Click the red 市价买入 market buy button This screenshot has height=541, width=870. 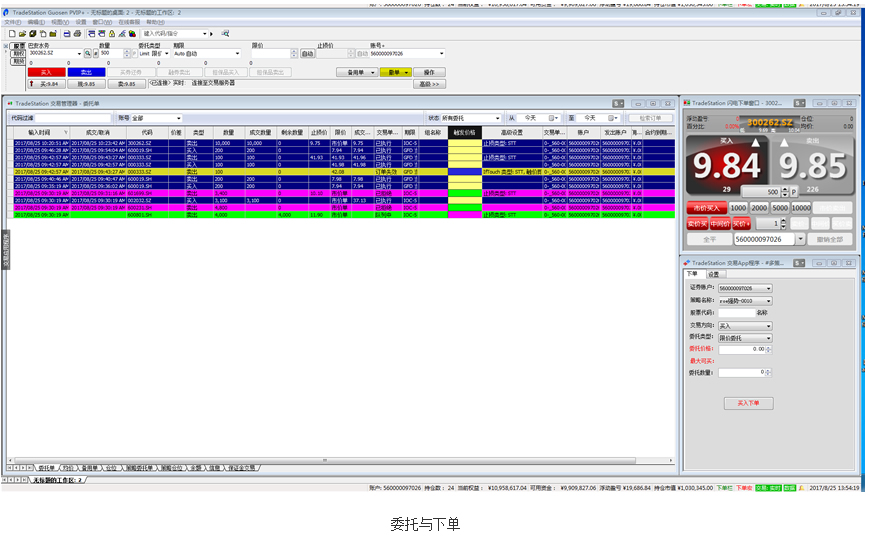pyautogui.click(x=705, y=207)
